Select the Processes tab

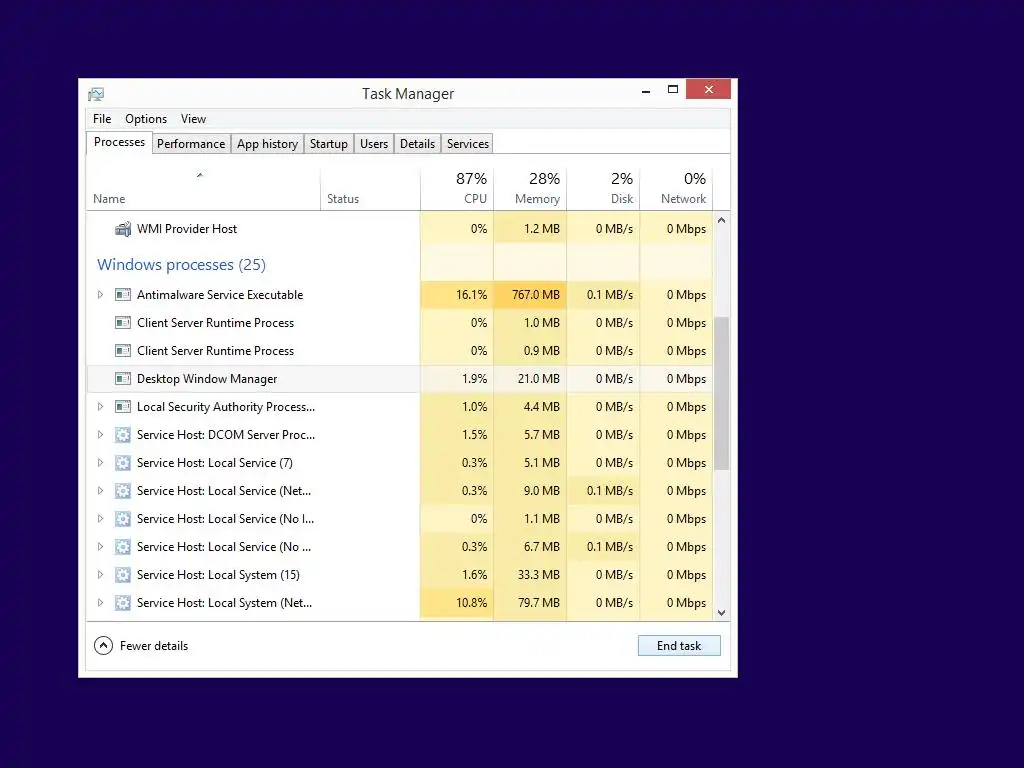pyautogui.click(x=120, y=142)
